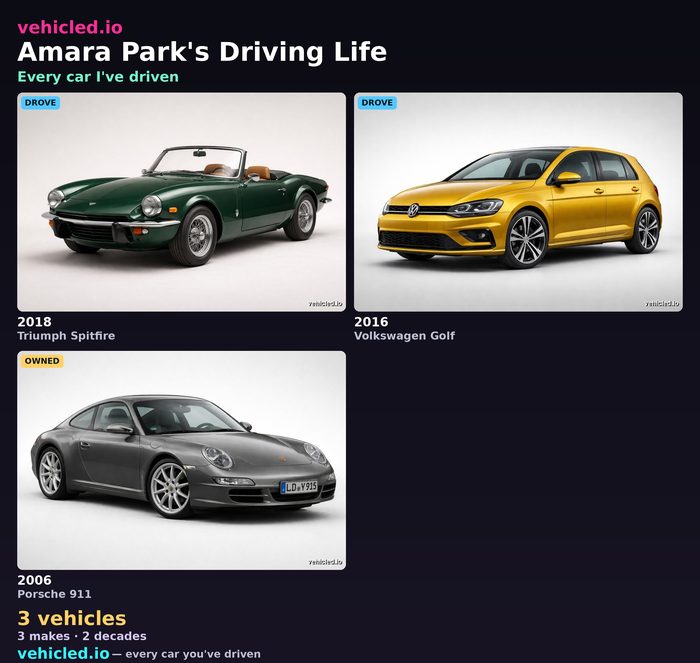Open the yellow Volkswagen Golf photo
700x663 pixels.
point(518,202)
